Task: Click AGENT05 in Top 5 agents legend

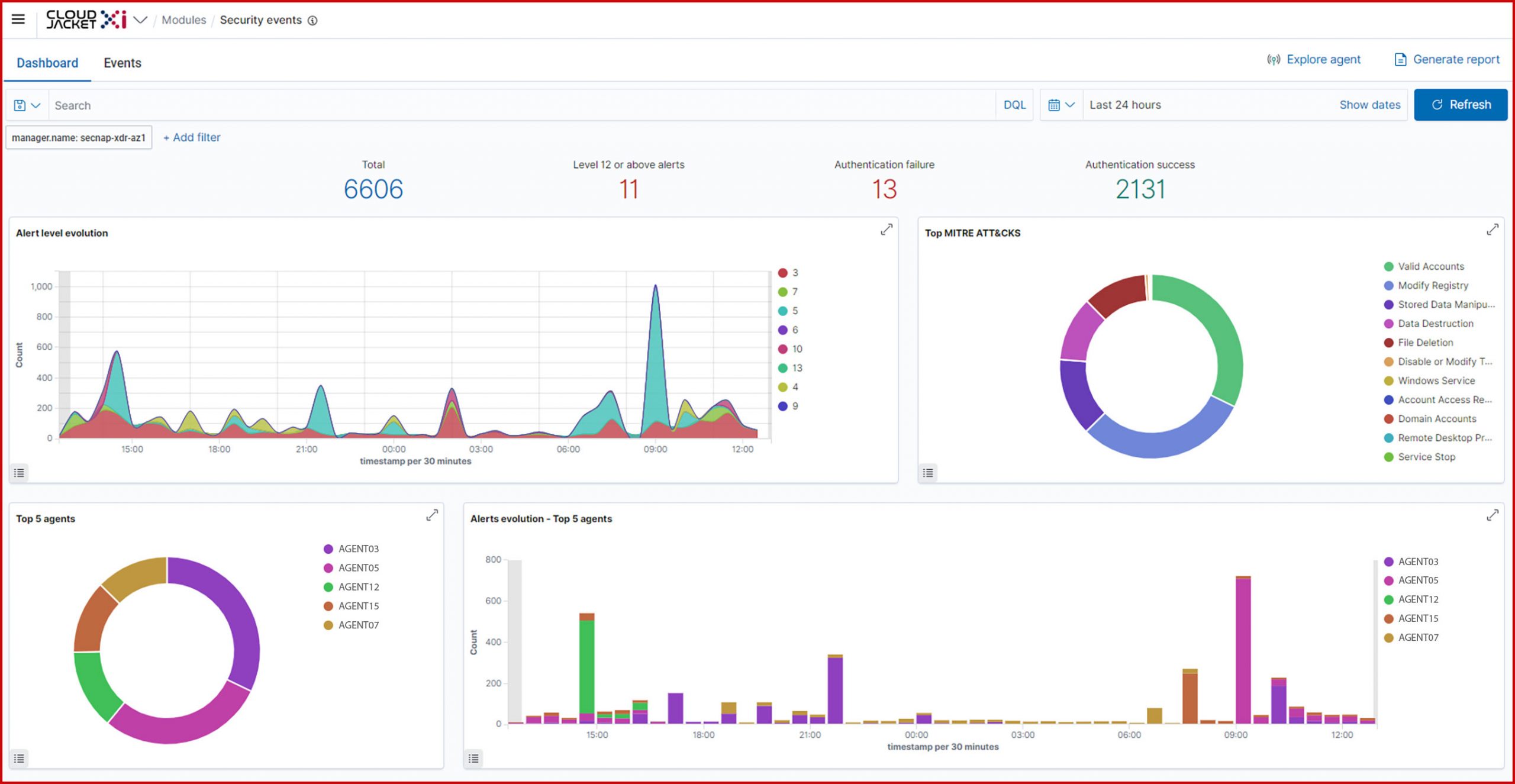Action: tap(352, 567)
